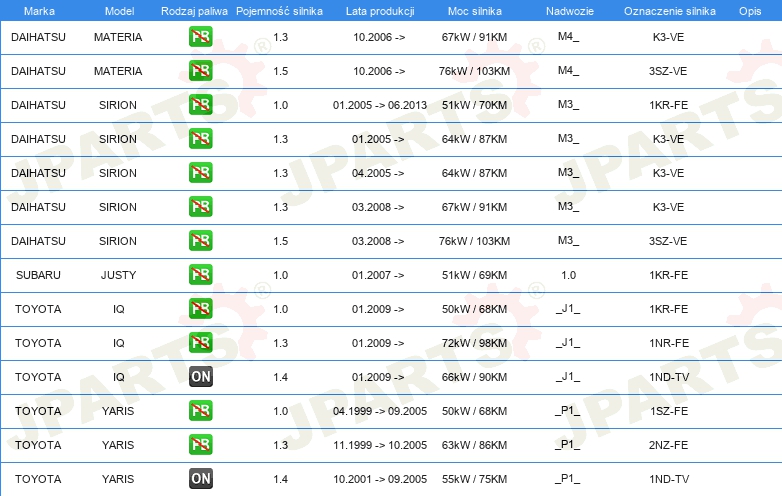782x496 pixels.
Task: Click MATERIA model in the 1.5 engine row
Action: point(118,71)
